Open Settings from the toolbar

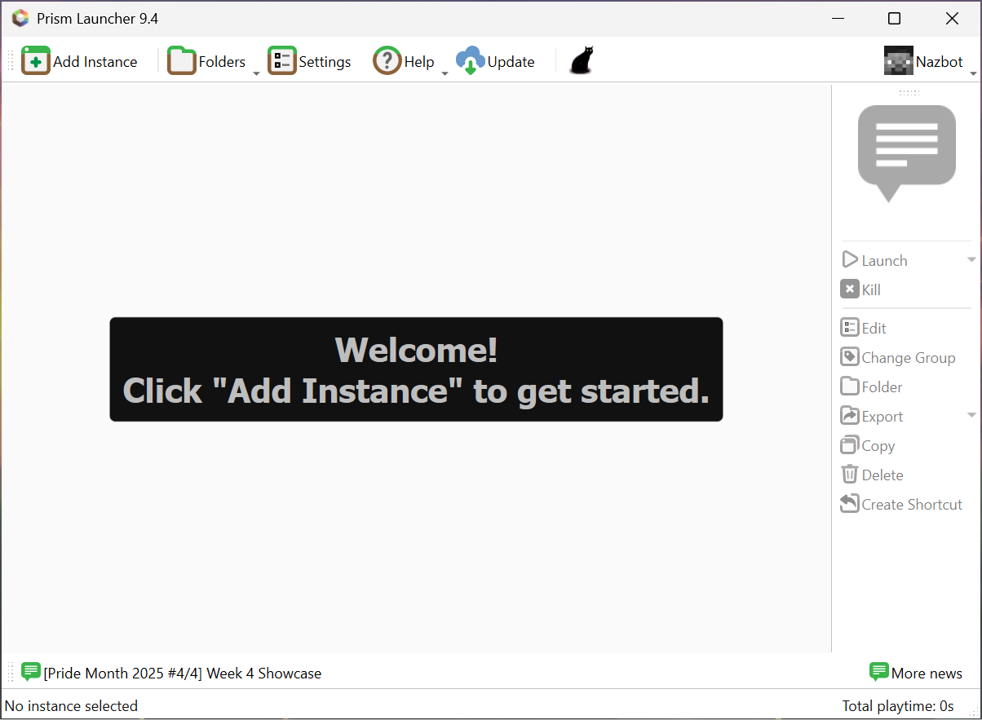pos(310,61)
